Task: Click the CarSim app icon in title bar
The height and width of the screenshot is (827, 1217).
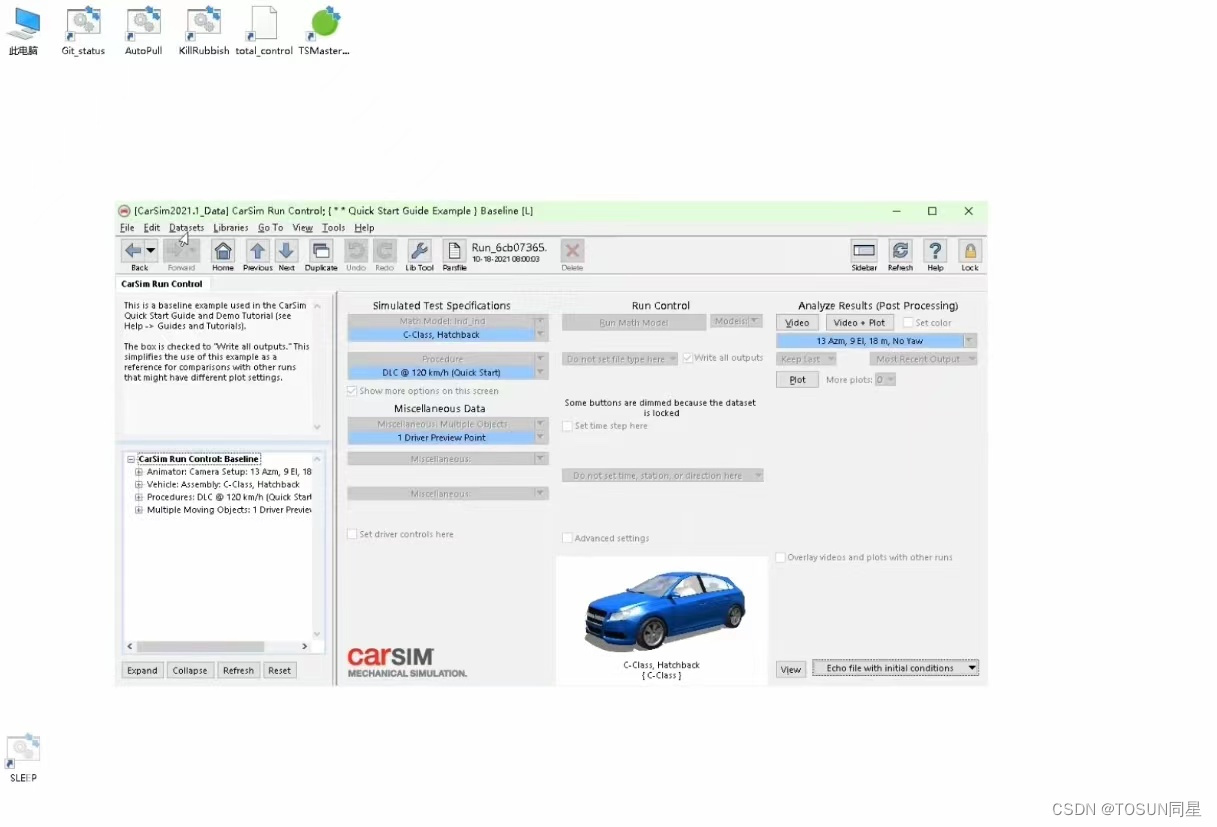Action: pos(124,211)
